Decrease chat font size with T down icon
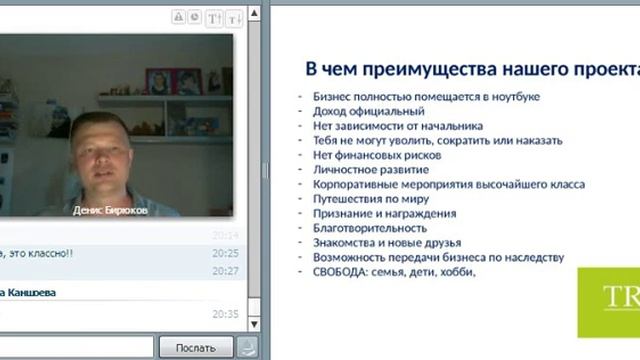 tap(234, 19)
